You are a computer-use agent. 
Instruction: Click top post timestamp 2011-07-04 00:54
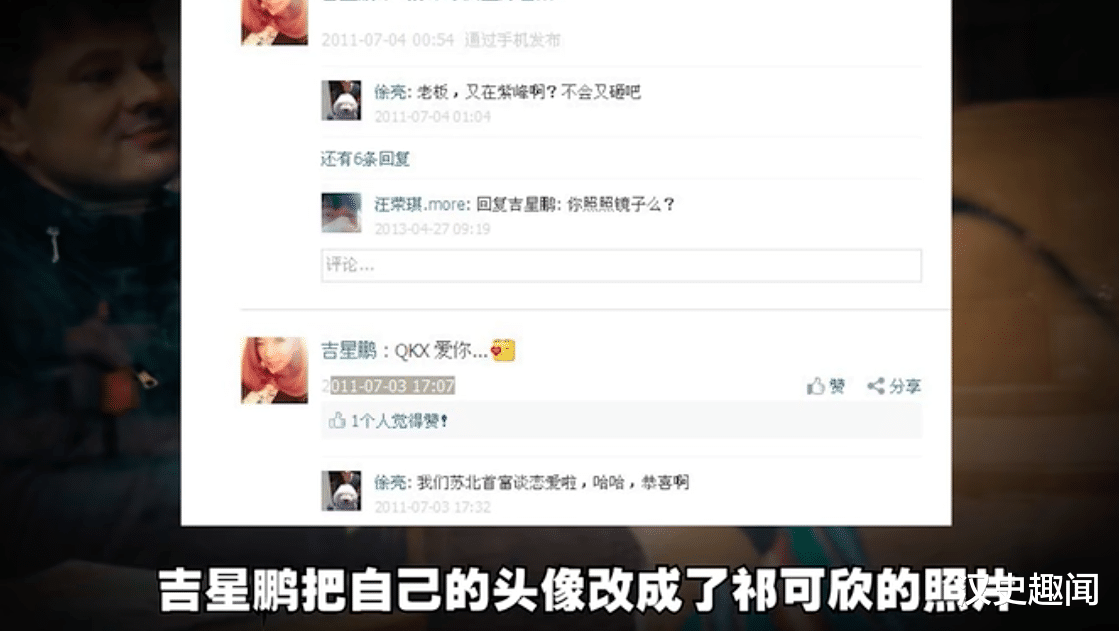point(388,40)
